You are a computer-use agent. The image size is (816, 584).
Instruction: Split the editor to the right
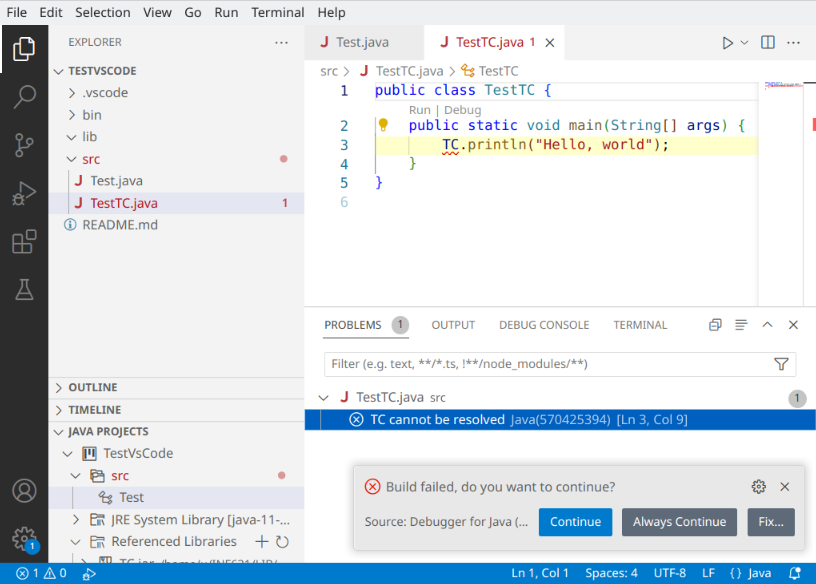[768, 43]
